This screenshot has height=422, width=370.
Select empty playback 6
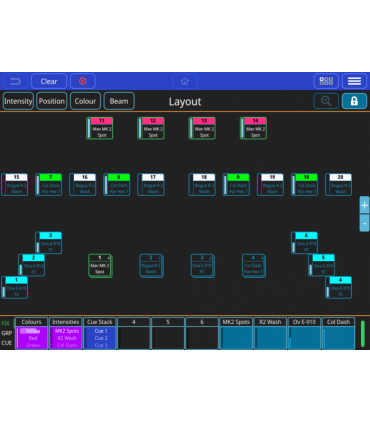tap(202, 333)
